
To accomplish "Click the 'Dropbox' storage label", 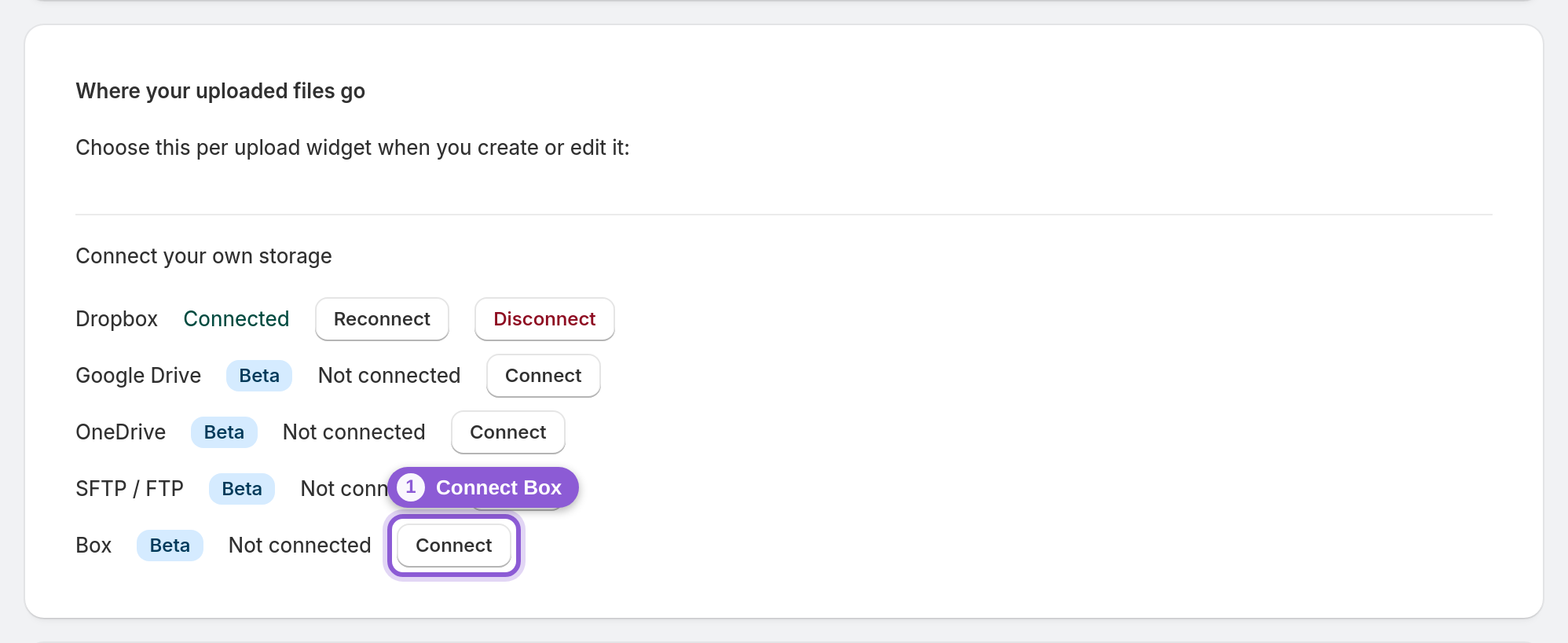I will (x=117, y=319).
